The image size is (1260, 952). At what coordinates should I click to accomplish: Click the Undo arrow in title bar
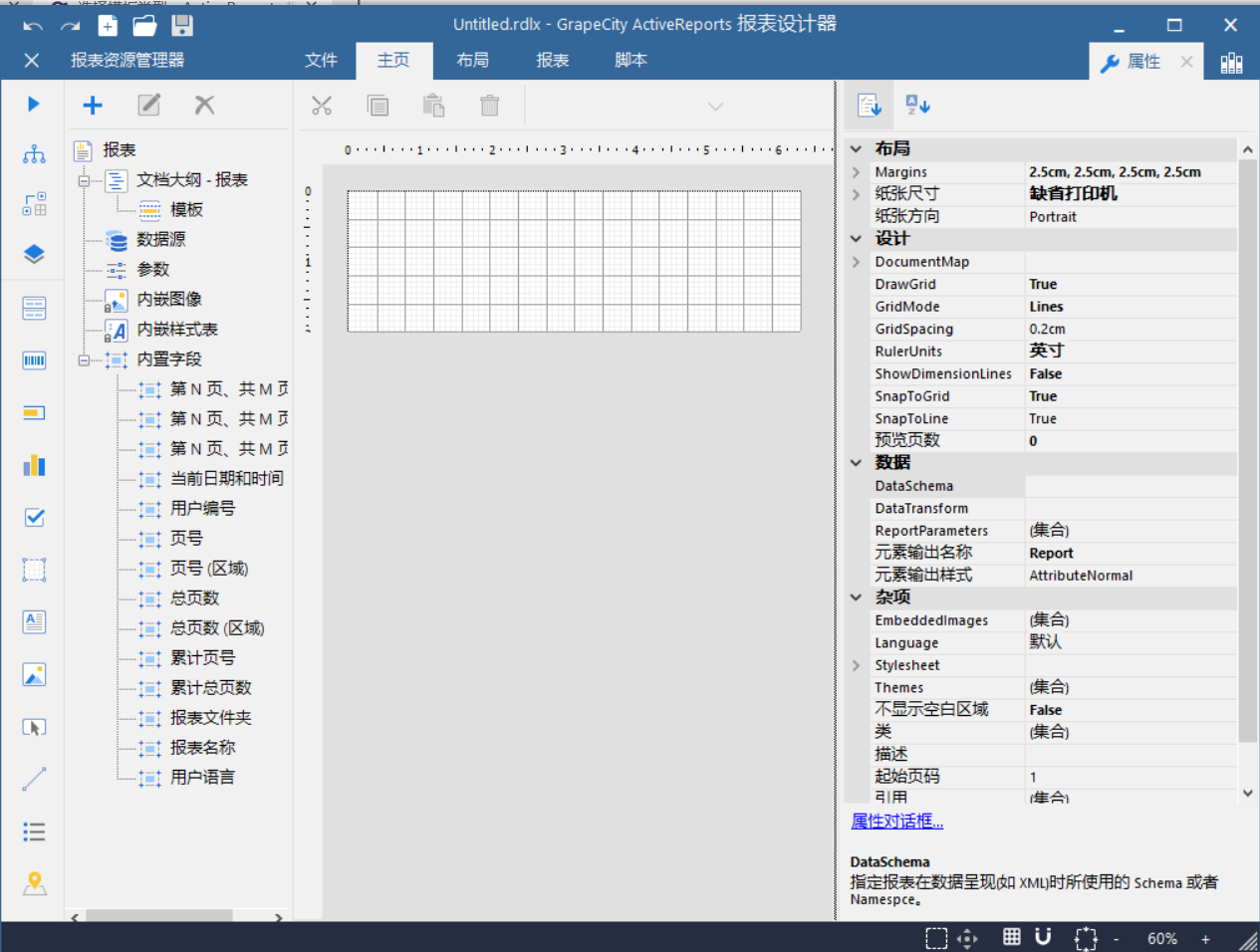click(x=33, y=25)
